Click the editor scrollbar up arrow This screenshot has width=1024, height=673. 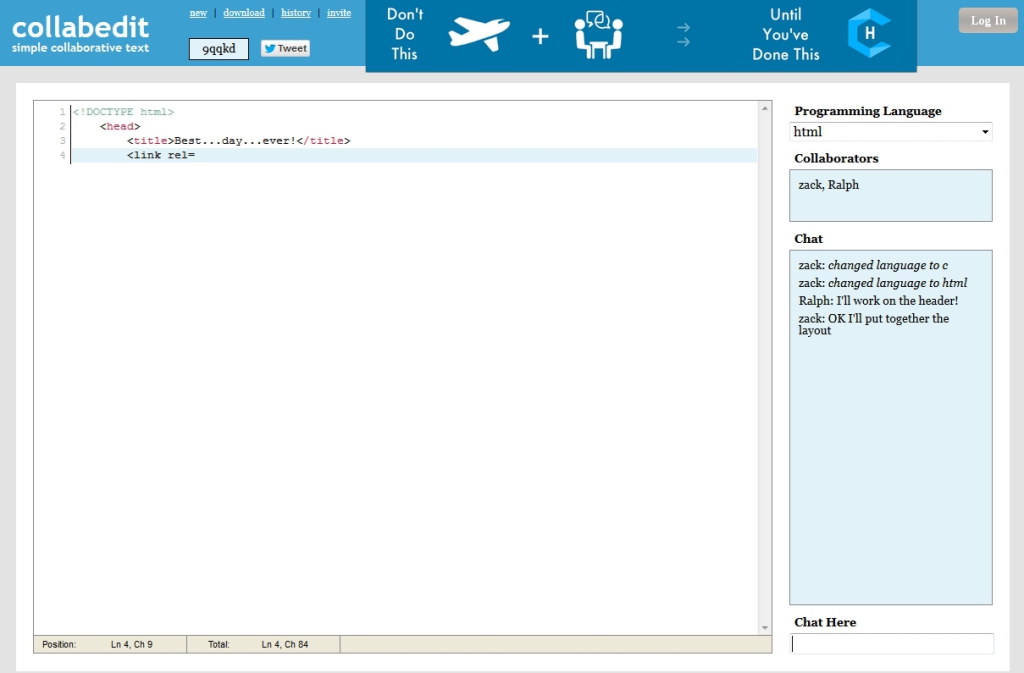tap(765, 108)
